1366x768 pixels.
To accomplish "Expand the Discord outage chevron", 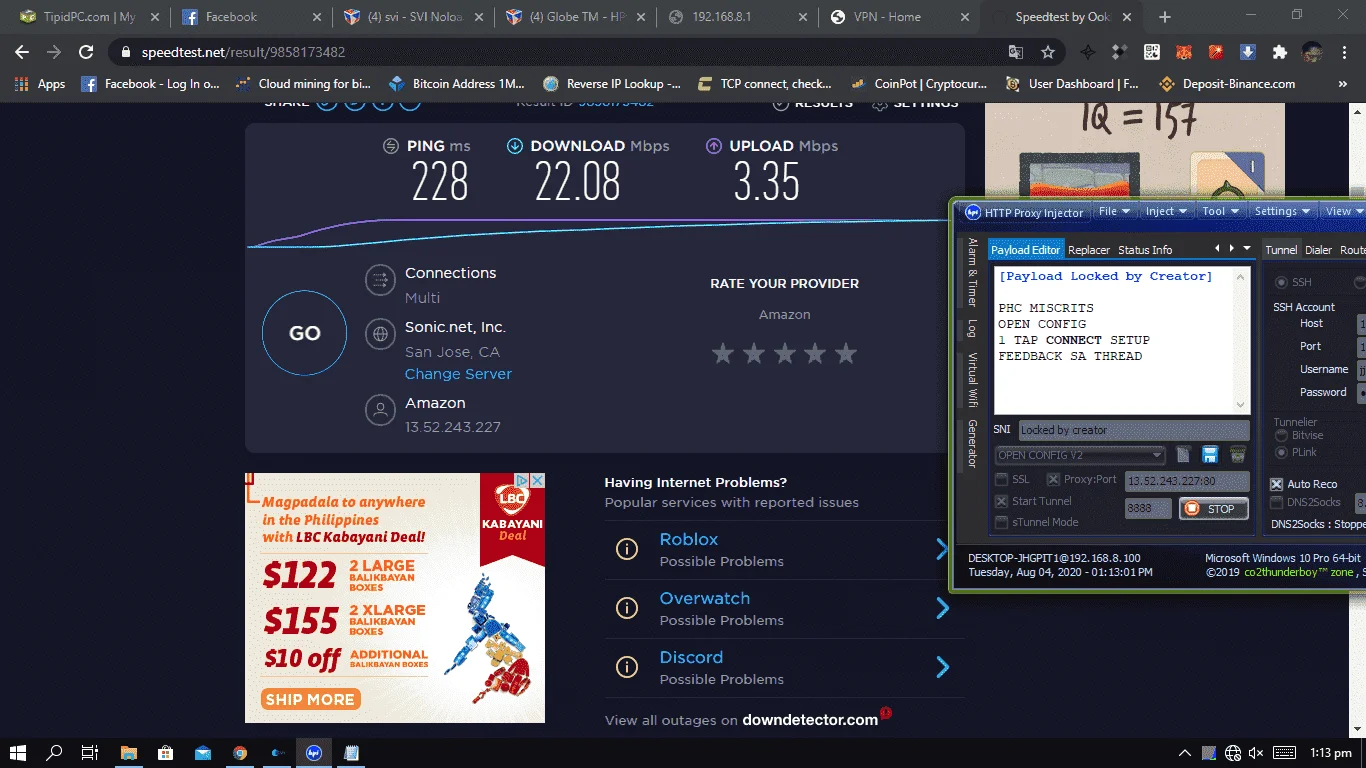I will [x=942, y=667].
